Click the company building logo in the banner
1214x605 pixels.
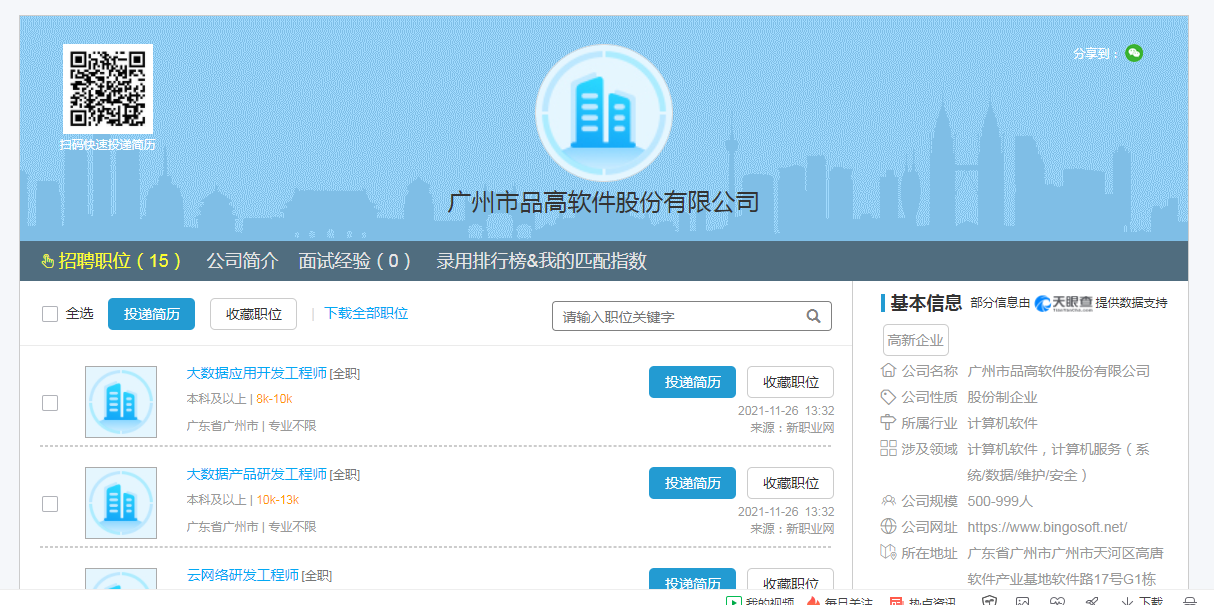click(x=604, y=112)
